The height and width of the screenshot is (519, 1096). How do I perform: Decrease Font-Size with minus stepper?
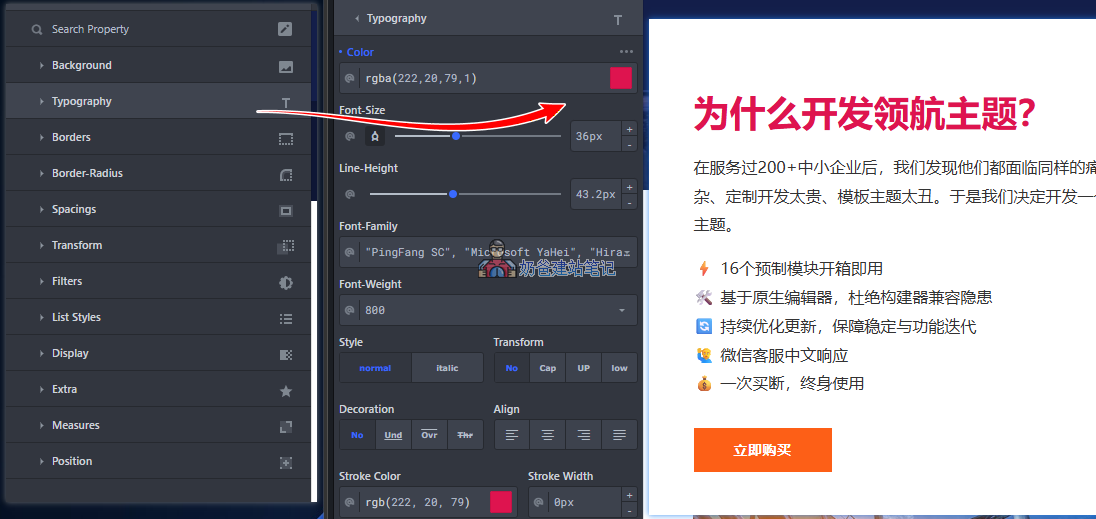click(629, 145)
